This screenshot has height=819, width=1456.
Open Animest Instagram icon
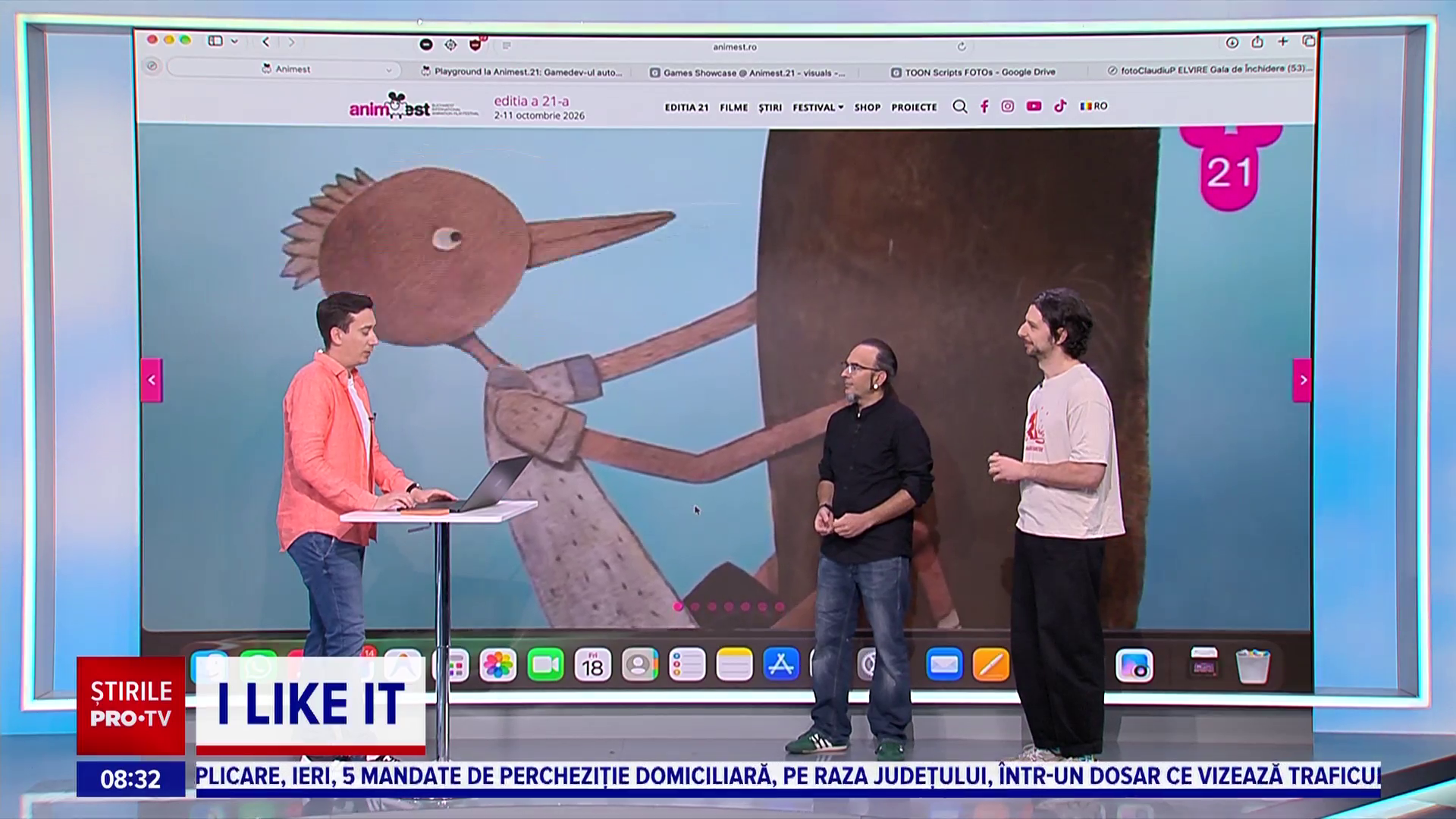[1007, 106]
